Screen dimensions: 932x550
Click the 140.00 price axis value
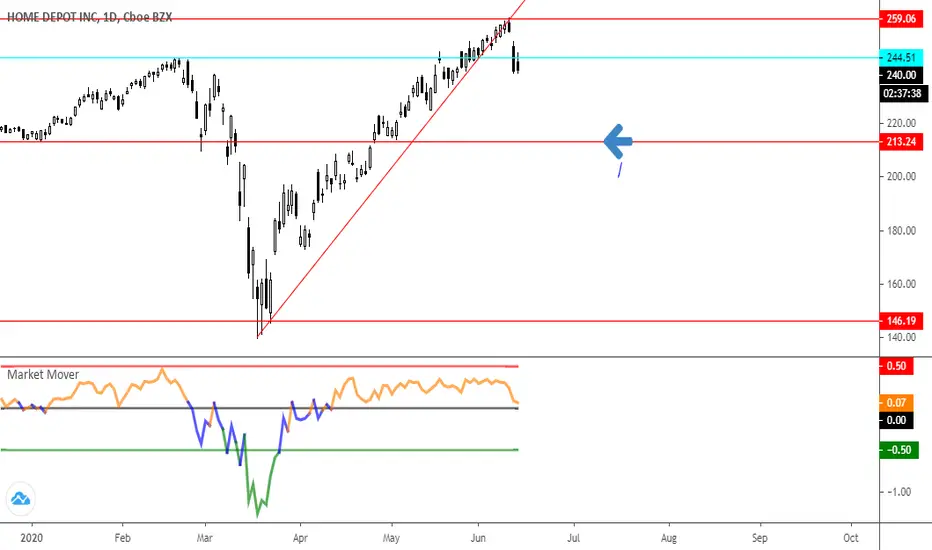[901, 337]
